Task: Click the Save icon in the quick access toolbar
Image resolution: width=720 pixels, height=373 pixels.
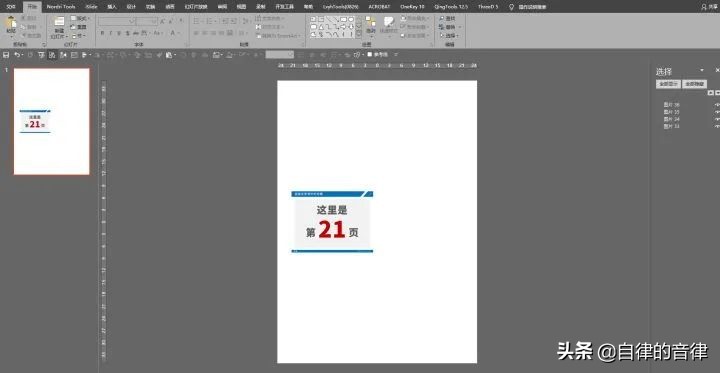Action: [6, 55]
